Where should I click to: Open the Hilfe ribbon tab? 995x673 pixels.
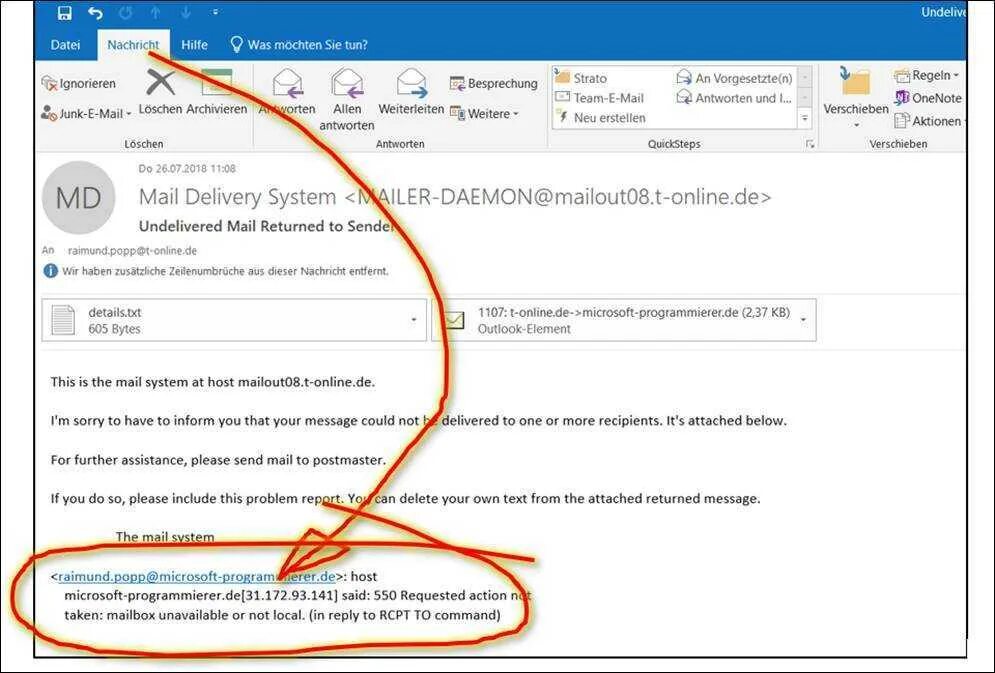pos(194,45)
